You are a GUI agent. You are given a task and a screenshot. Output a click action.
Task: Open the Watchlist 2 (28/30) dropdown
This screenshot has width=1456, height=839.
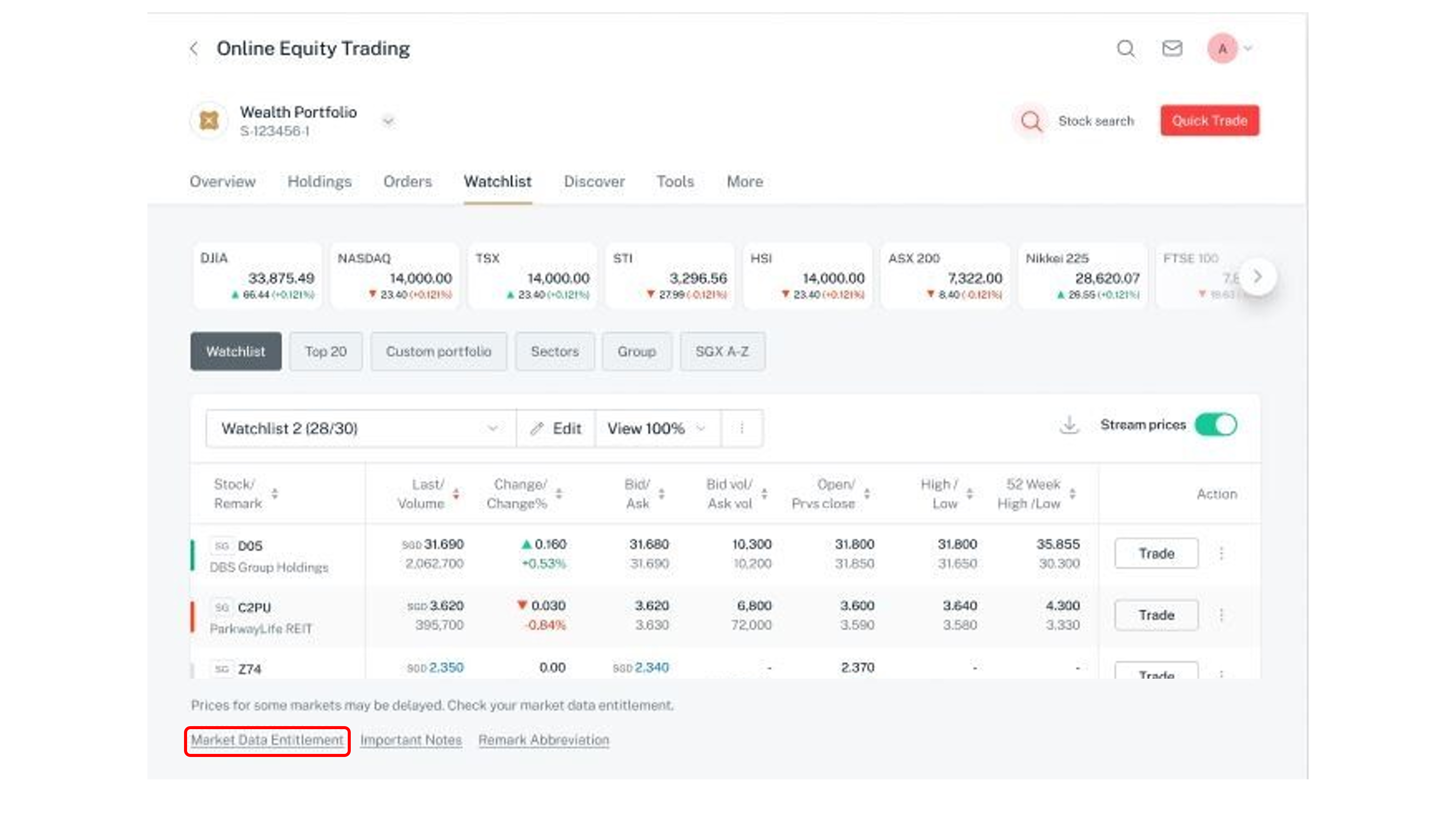point(361,428)
